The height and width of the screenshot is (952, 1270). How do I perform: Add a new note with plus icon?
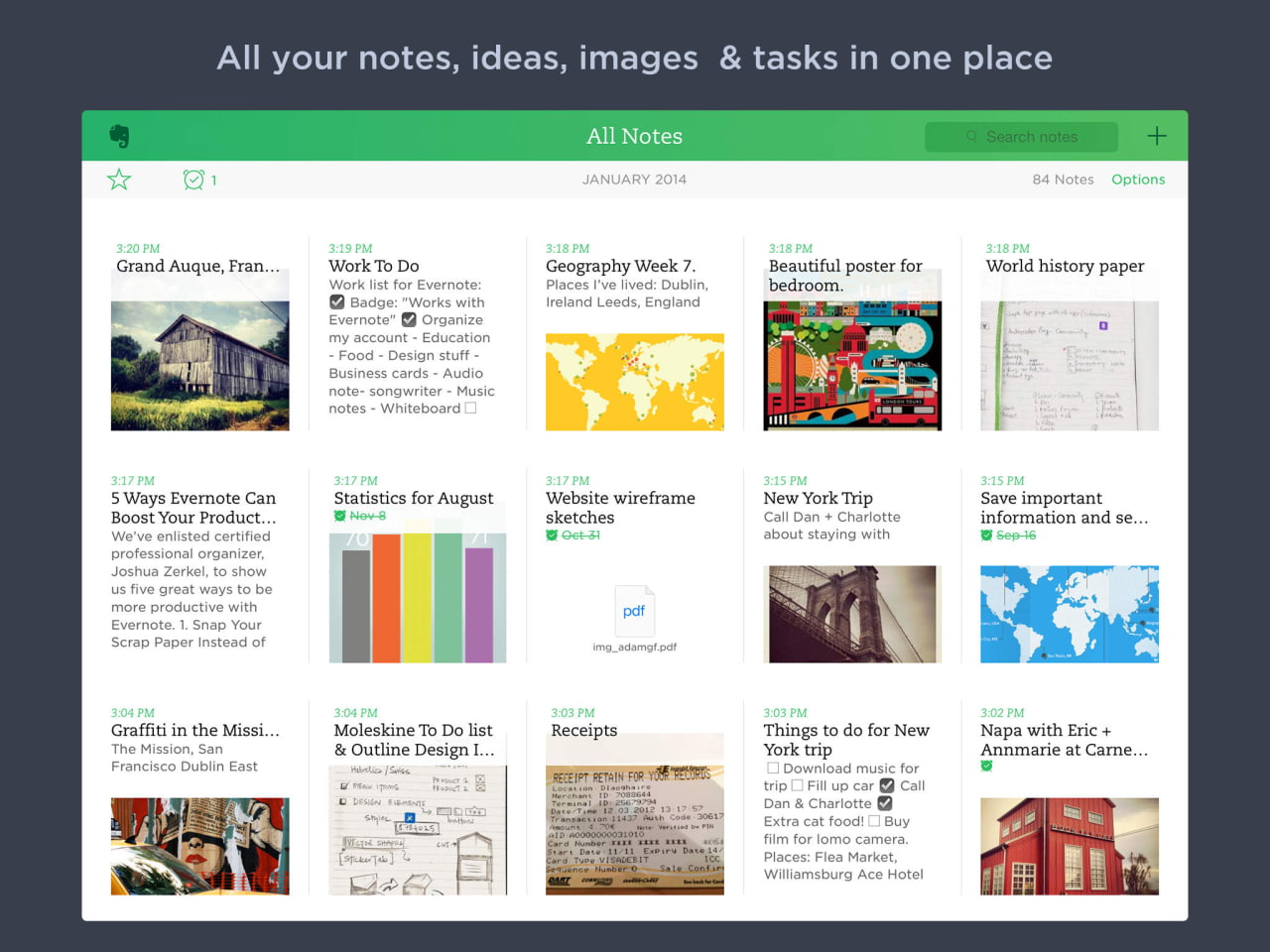click(x=1156, y=136)
